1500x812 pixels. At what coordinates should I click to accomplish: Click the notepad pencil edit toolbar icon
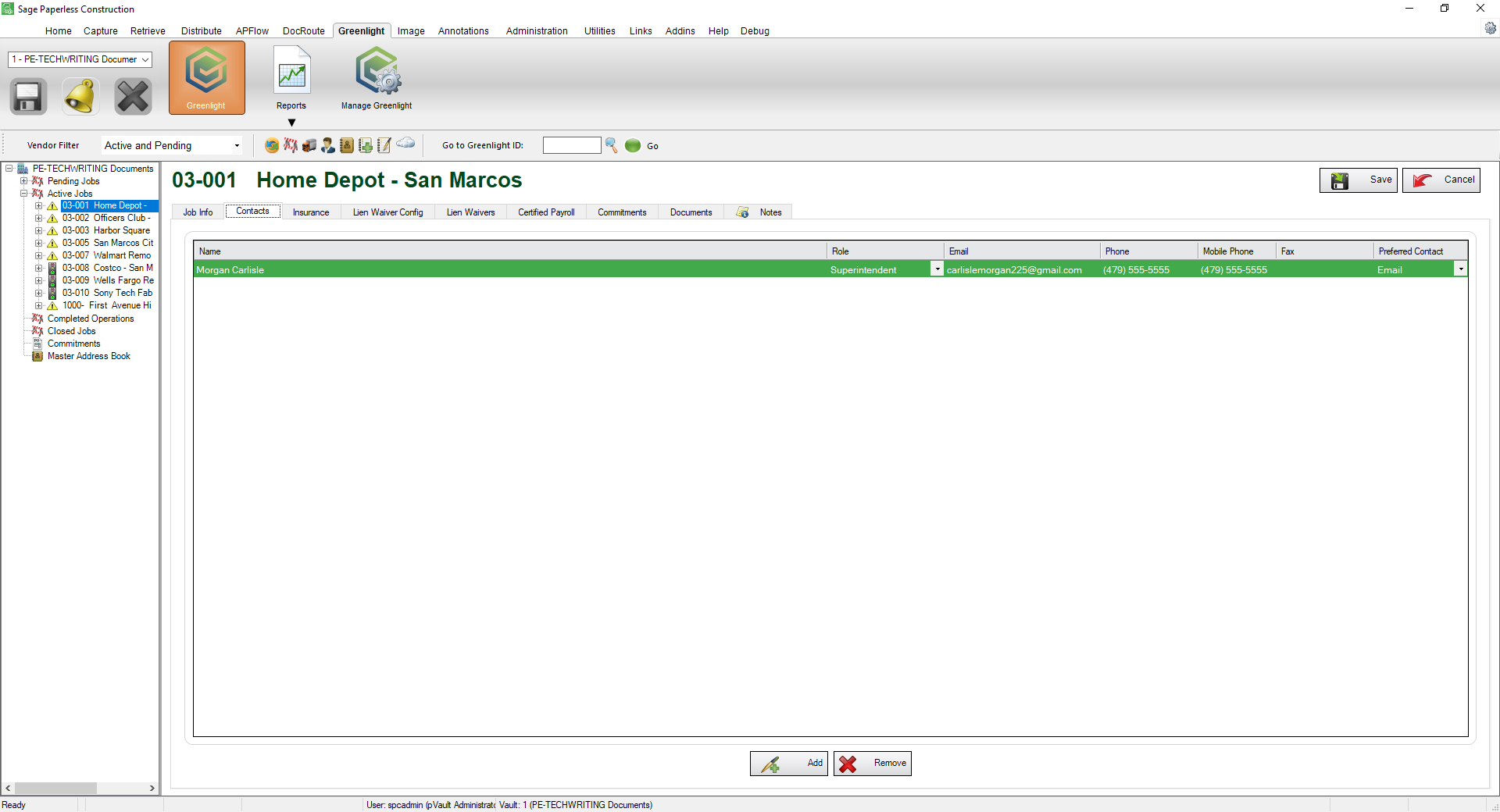pos(384,145)
